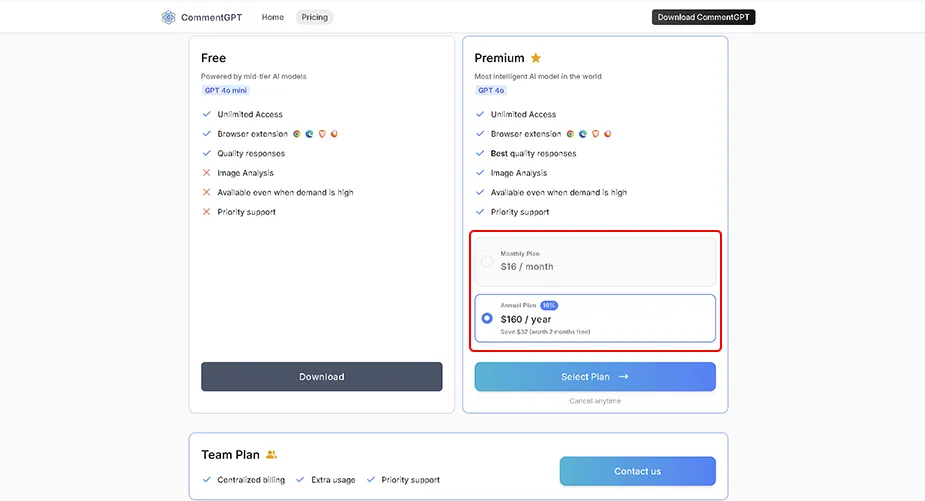This screenshot has height=501, width=925.
Task: Click the Select Plan button
Action: (595, 376)
